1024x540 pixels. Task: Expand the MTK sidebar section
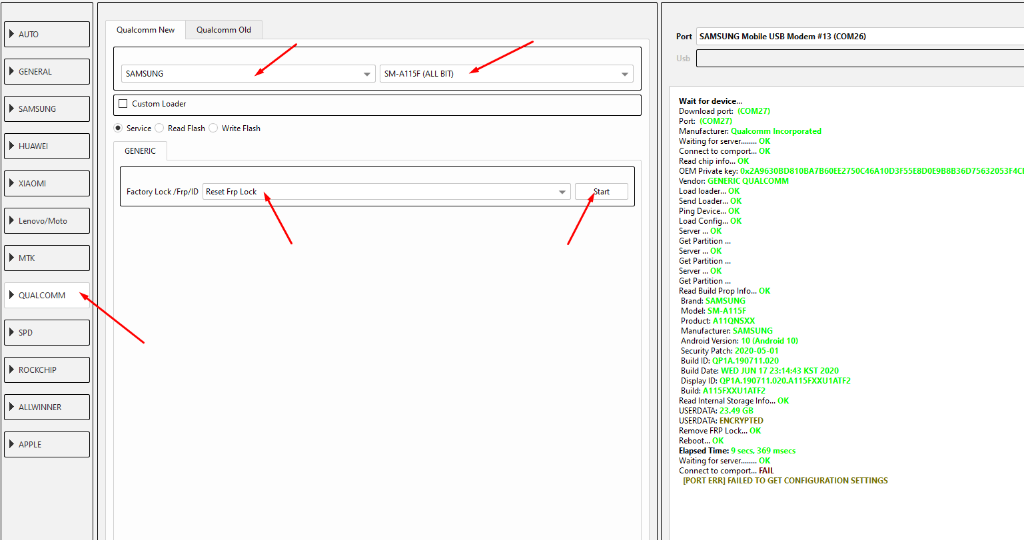pyautogui.click(x=47, y=258)
